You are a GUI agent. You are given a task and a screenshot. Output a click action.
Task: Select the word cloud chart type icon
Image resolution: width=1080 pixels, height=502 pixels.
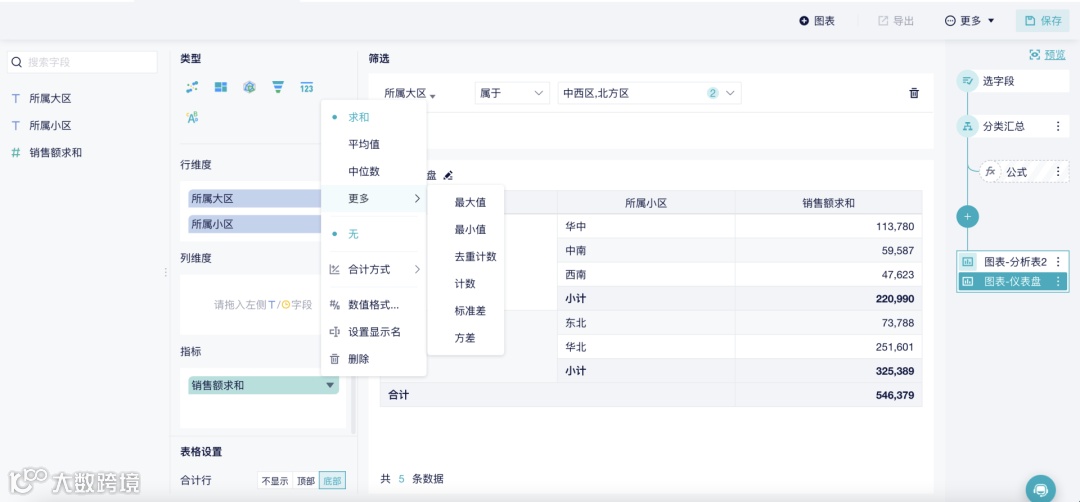pyautogui.click(x=192, y=117)
